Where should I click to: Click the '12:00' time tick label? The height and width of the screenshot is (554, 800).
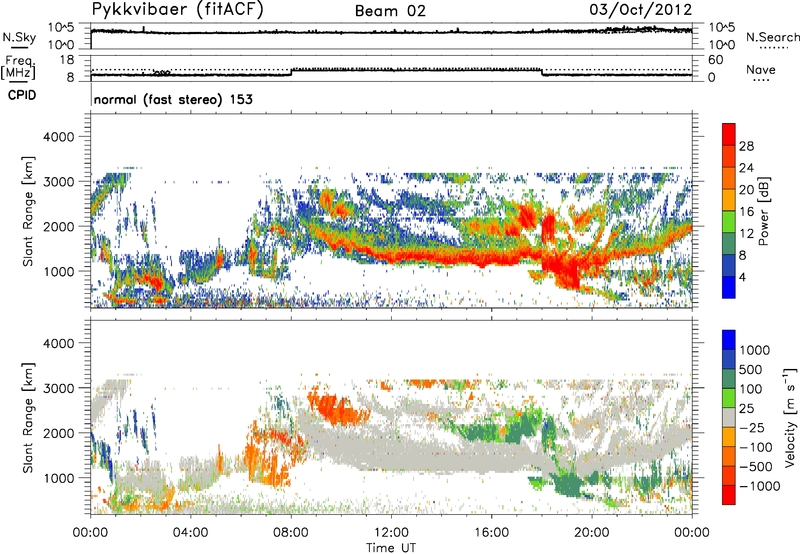pyautogui.click(x=391, y=533)
